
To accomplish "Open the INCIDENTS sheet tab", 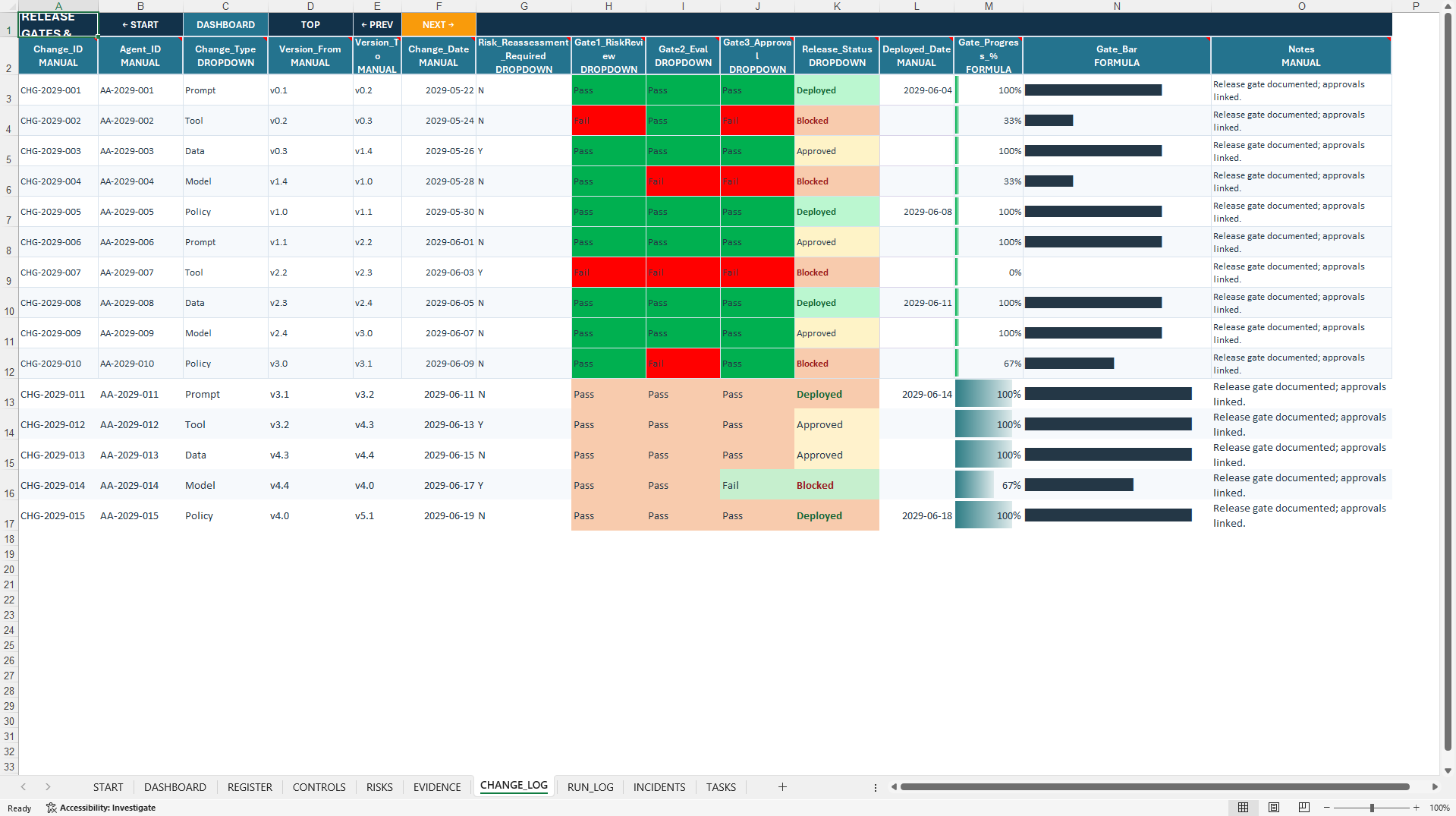I will (659, 787).
